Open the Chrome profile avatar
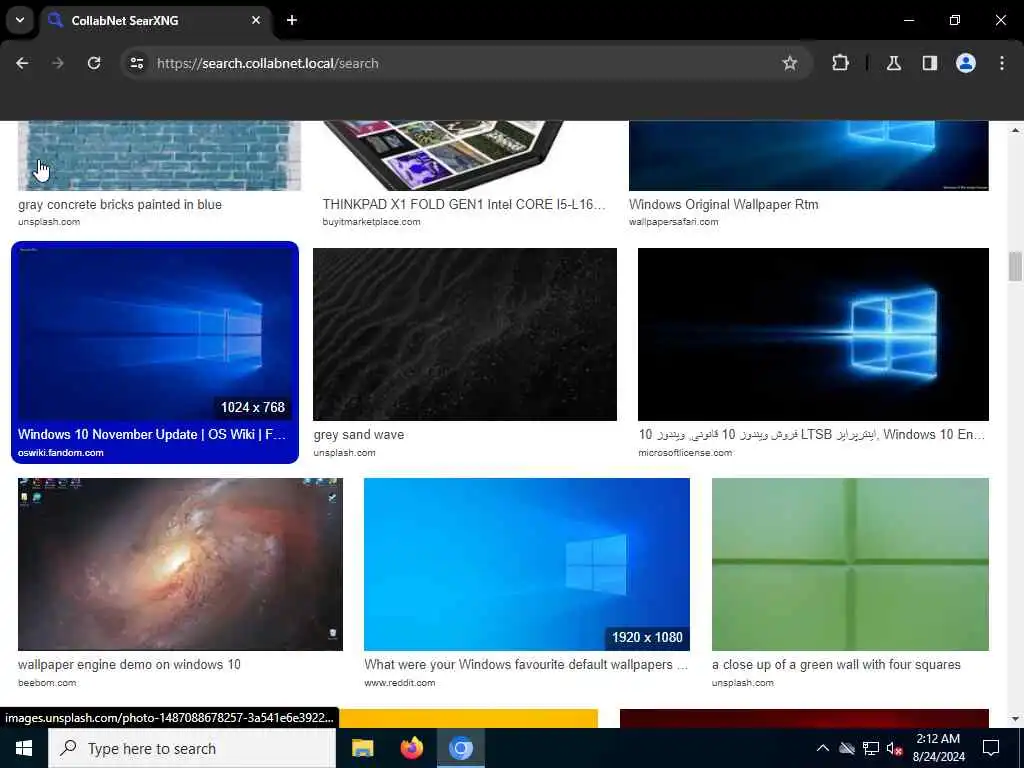Viewport: 1024px width, 768px height. tap(966, 63)
